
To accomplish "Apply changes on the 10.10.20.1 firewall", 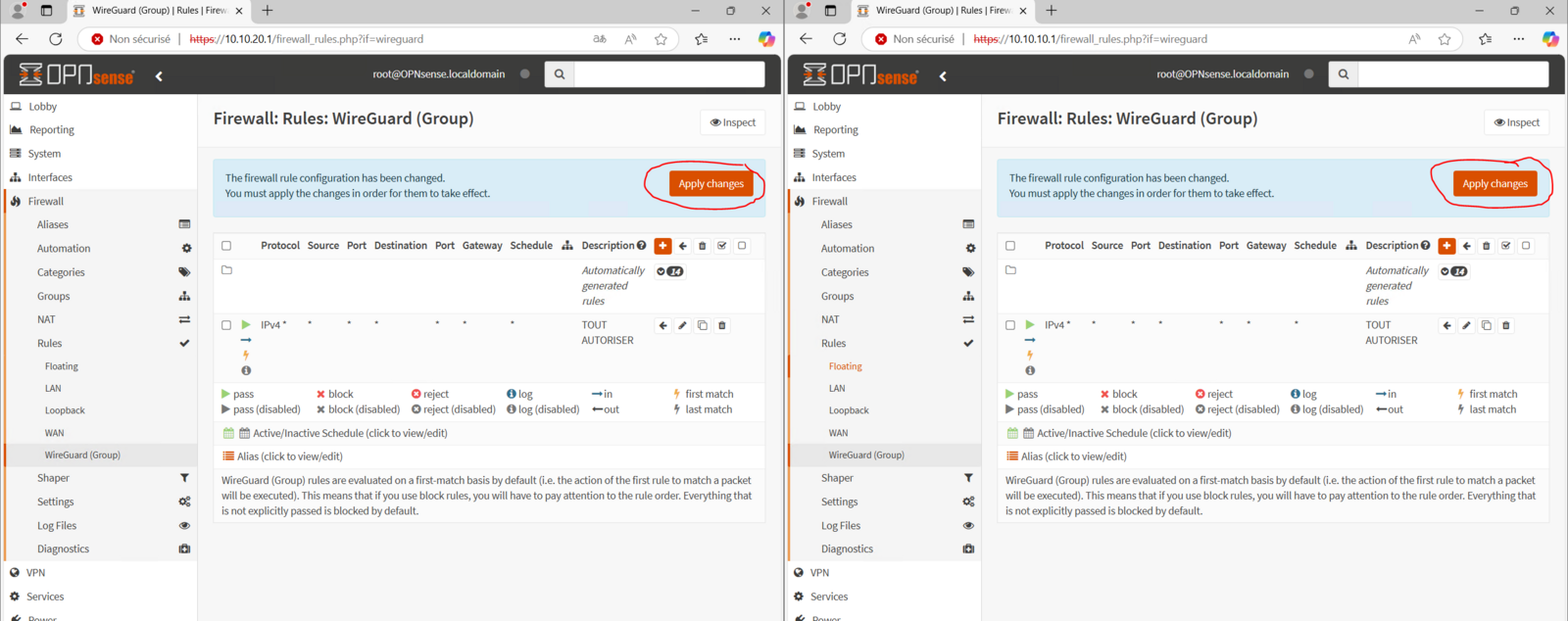I will (710, 184).
